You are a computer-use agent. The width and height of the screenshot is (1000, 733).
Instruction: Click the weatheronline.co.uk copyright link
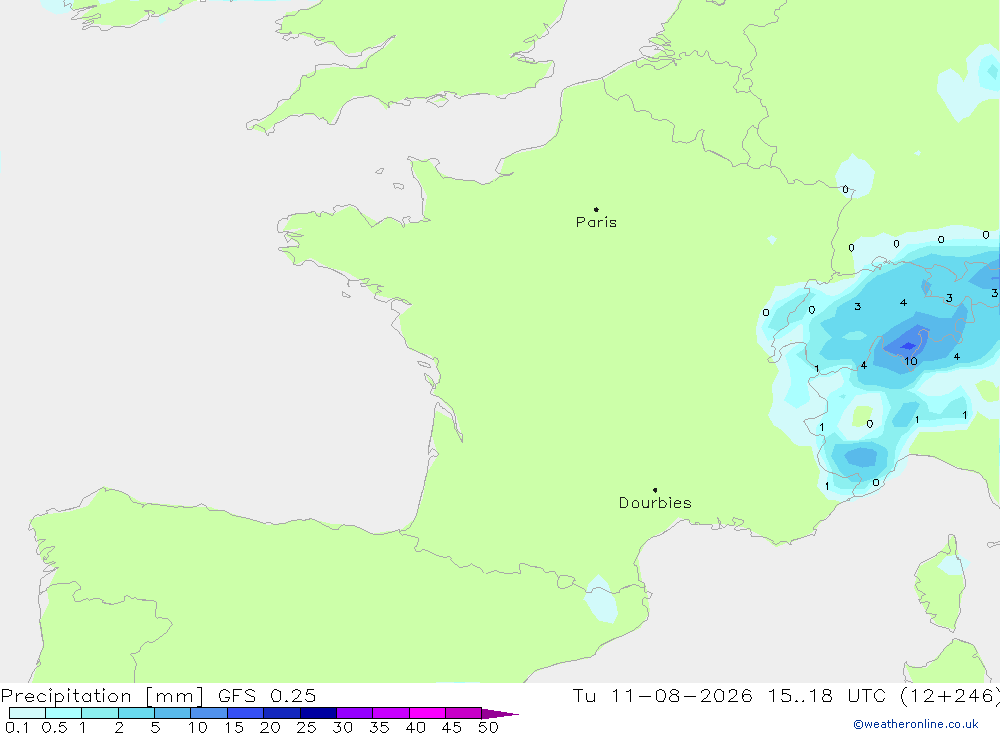pos(915,724)
